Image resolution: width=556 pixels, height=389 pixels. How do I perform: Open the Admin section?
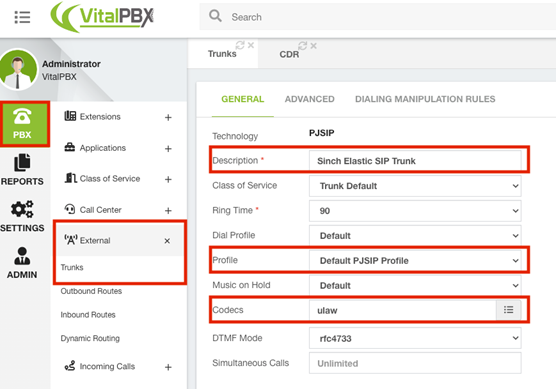[x=22, y=263]
